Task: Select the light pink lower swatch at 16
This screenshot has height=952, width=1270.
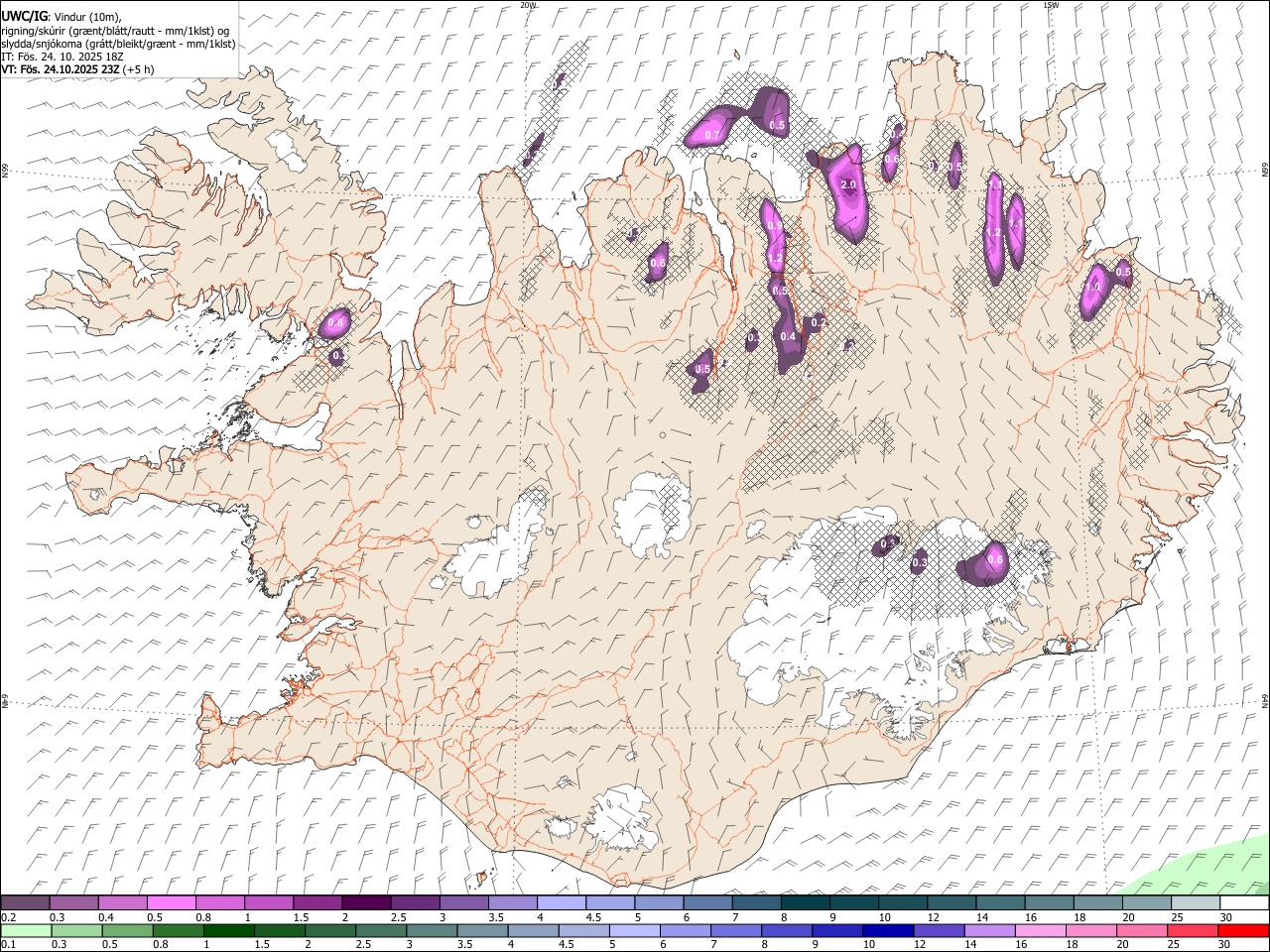Action: 1040,930
